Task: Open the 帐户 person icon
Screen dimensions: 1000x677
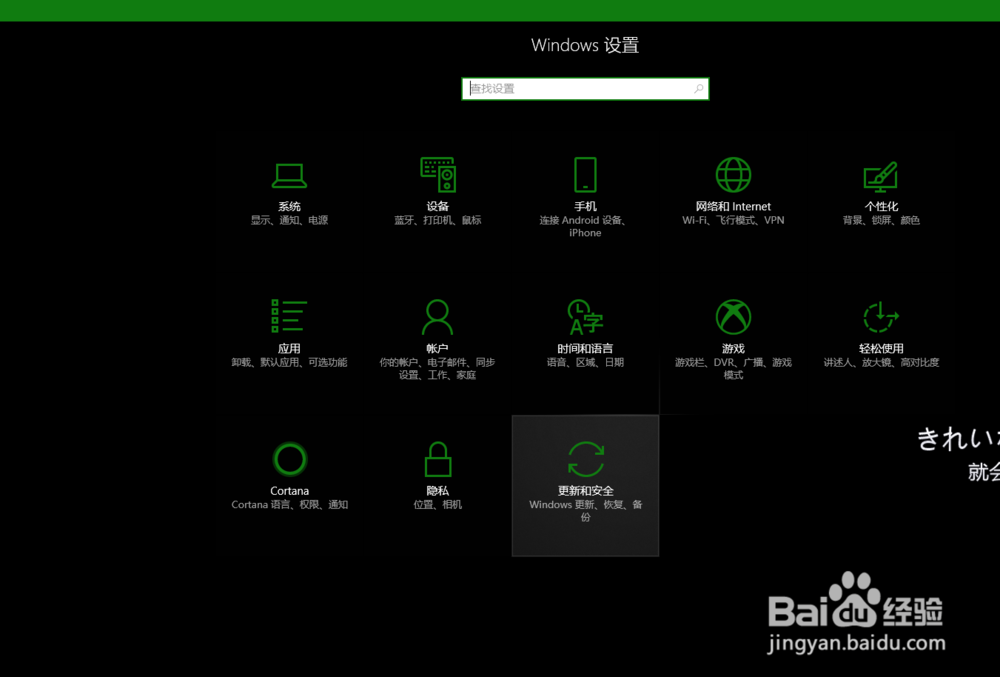Action: (438, 317)
